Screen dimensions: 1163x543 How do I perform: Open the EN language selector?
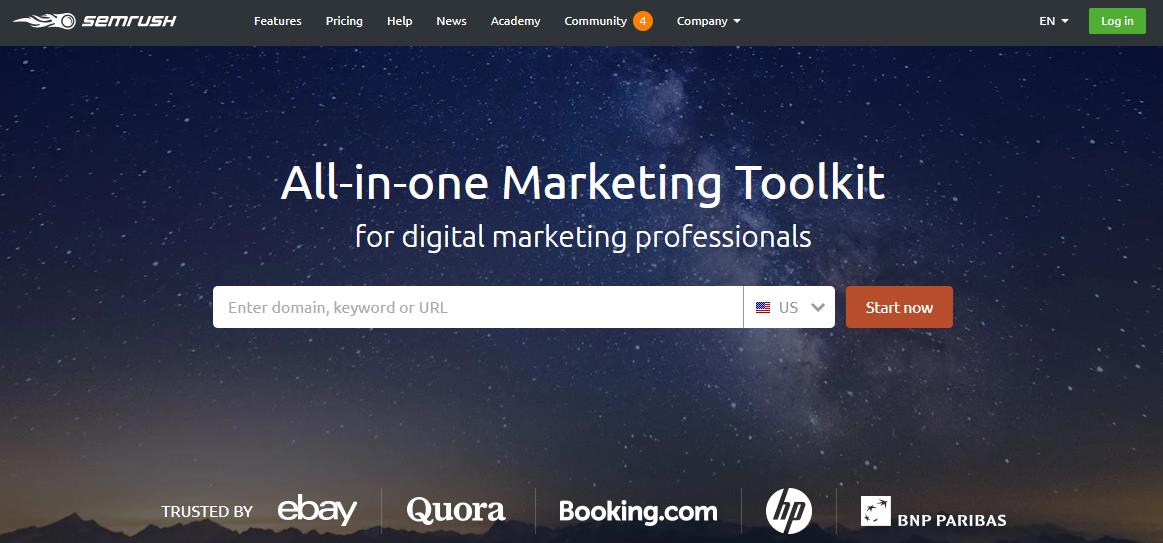click(1054, 21)
